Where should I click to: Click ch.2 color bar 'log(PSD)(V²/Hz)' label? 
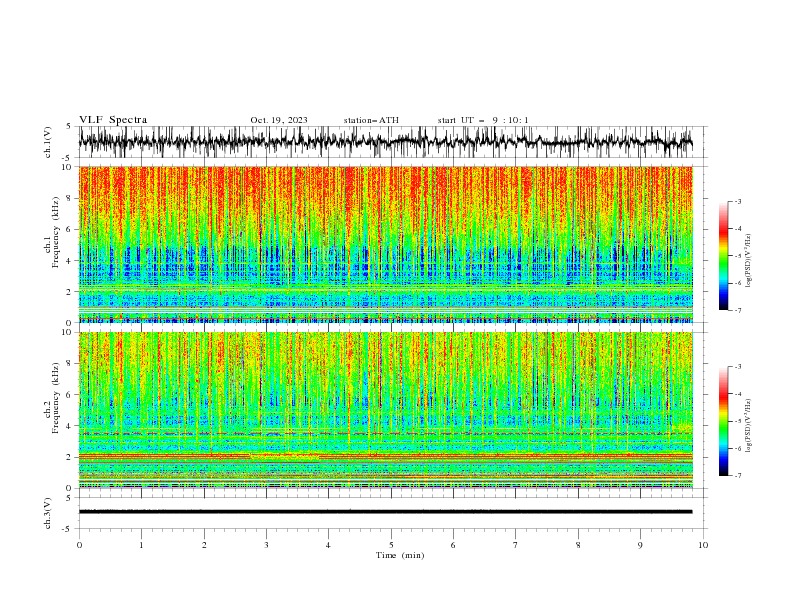(749, 425)
